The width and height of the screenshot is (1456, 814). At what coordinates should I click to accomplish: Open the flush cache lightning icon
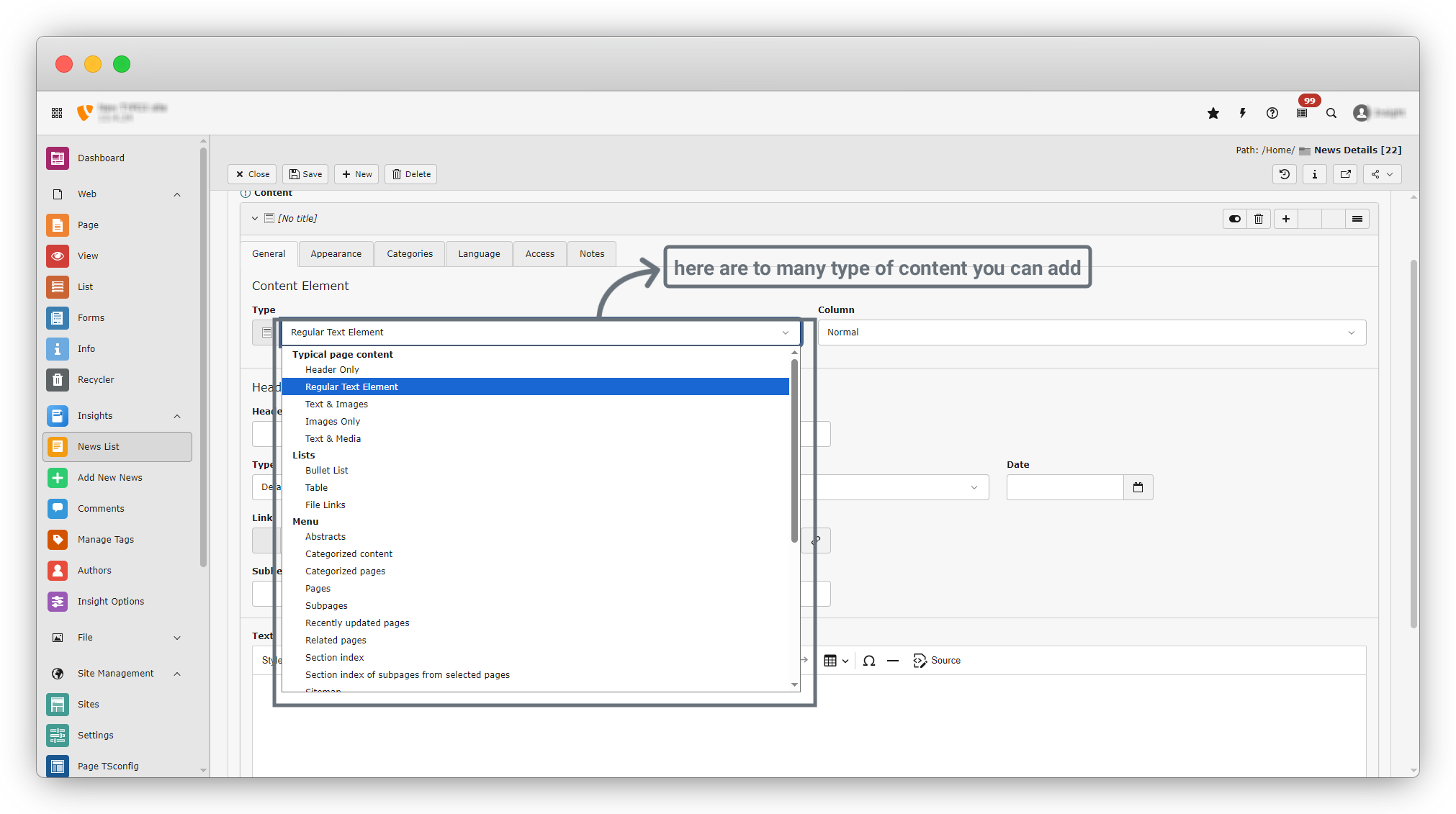coord(1243,113)
